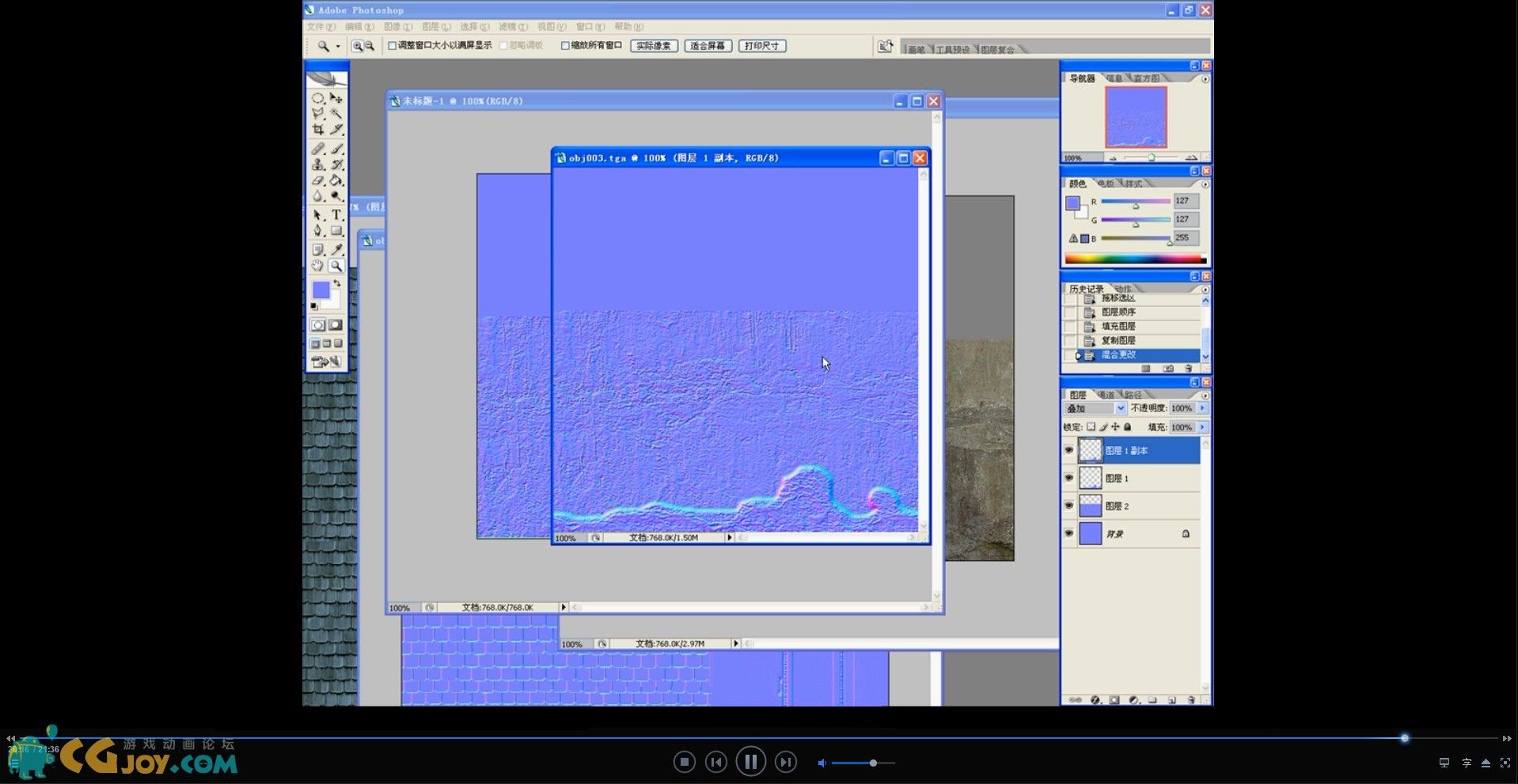Hide the 背景 layer
Image resolution: width=1518 pixels, height=784 pixels.
point(1069,533)
